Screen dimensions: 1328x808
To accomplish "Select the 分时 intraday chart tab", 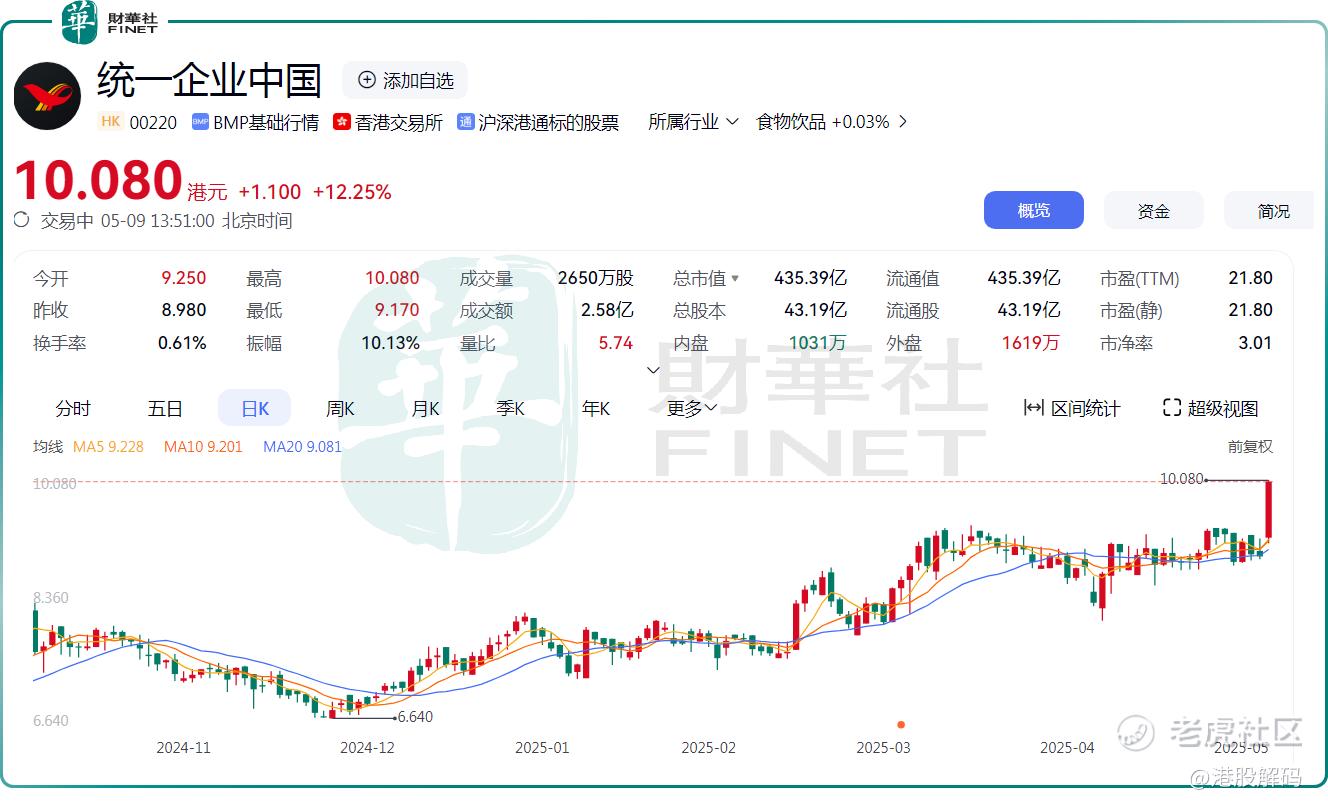I will pyautogui.click(x=73, y=408).
